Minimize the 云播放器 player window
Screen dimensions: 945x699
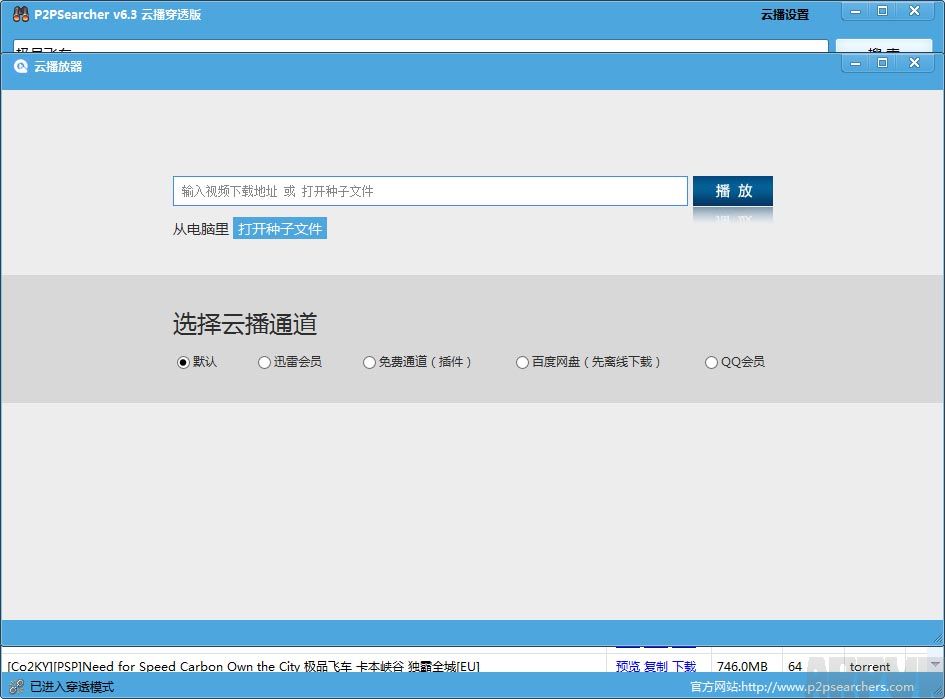pos(855,62)
